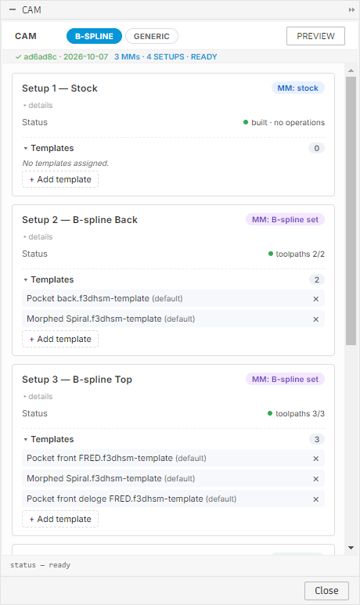Switch to B-SPLINE mode pill
This screenshot has height=605, width=360.
94,36
